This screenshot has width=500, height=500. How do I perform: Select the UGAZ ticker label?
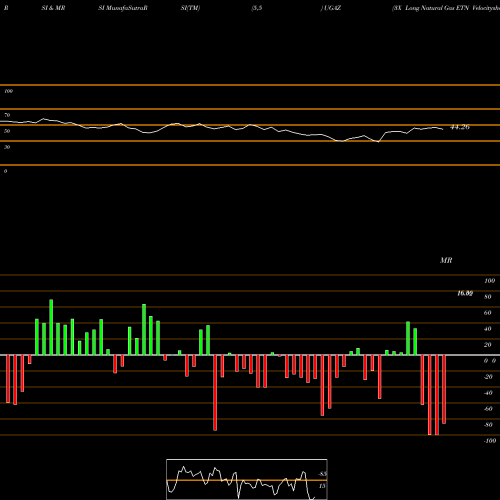coord(332,8)
